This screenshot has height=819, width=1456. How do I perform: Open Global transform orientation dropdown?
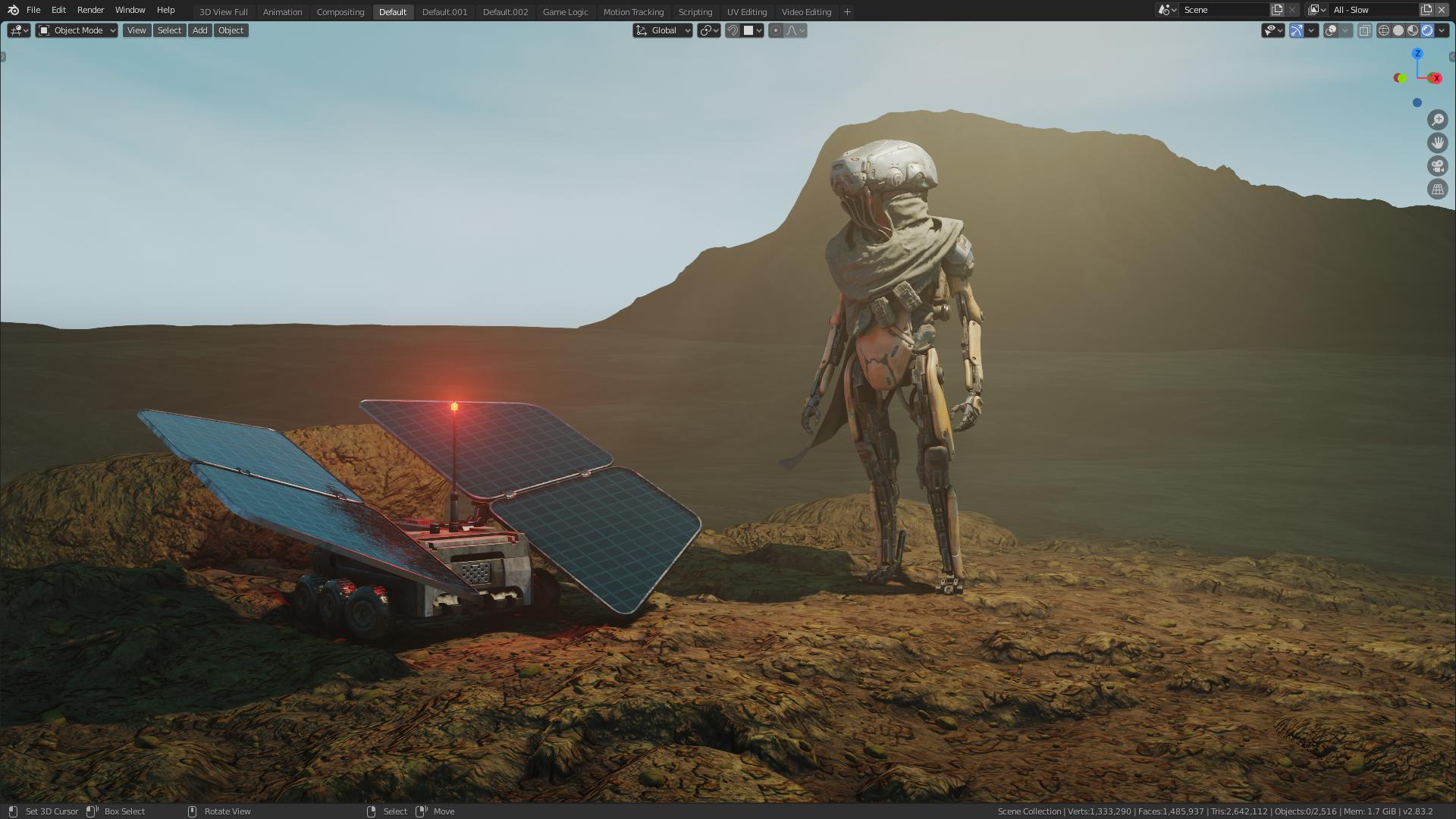pyautogui.click(x=663, y=30)
